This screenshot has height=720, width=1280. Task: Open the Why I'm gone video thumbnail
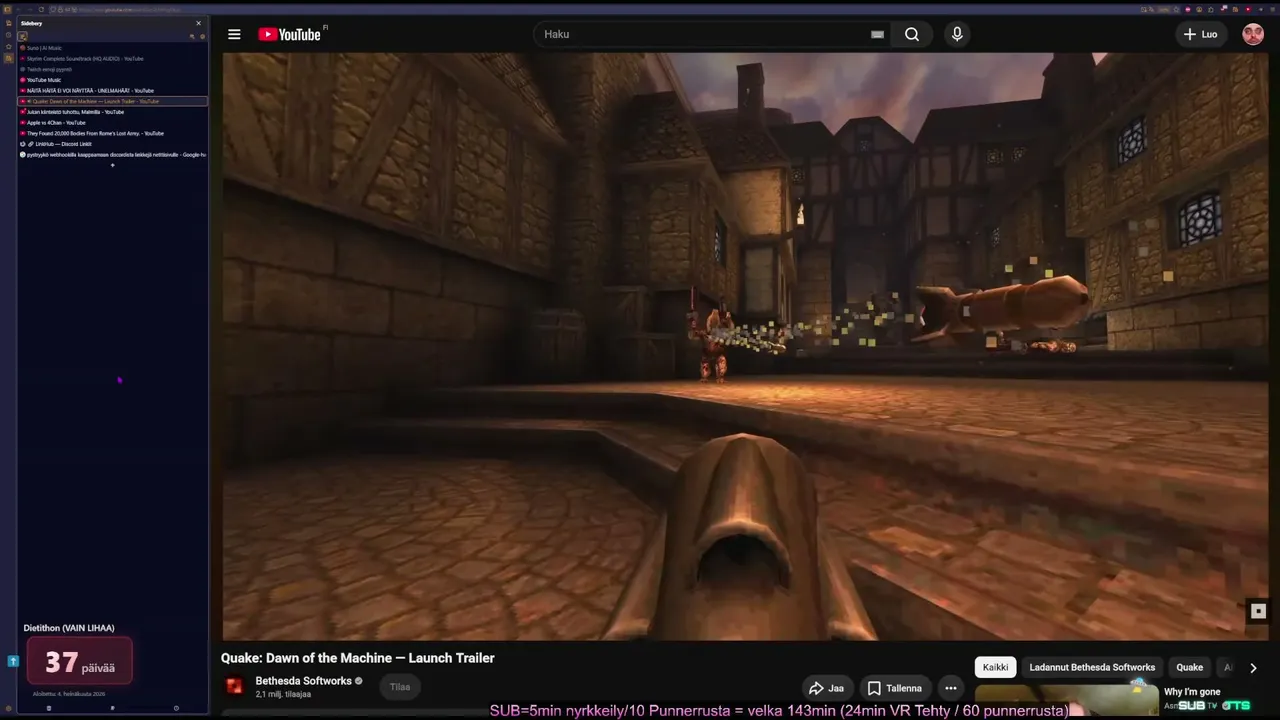tap(1067, 701)
